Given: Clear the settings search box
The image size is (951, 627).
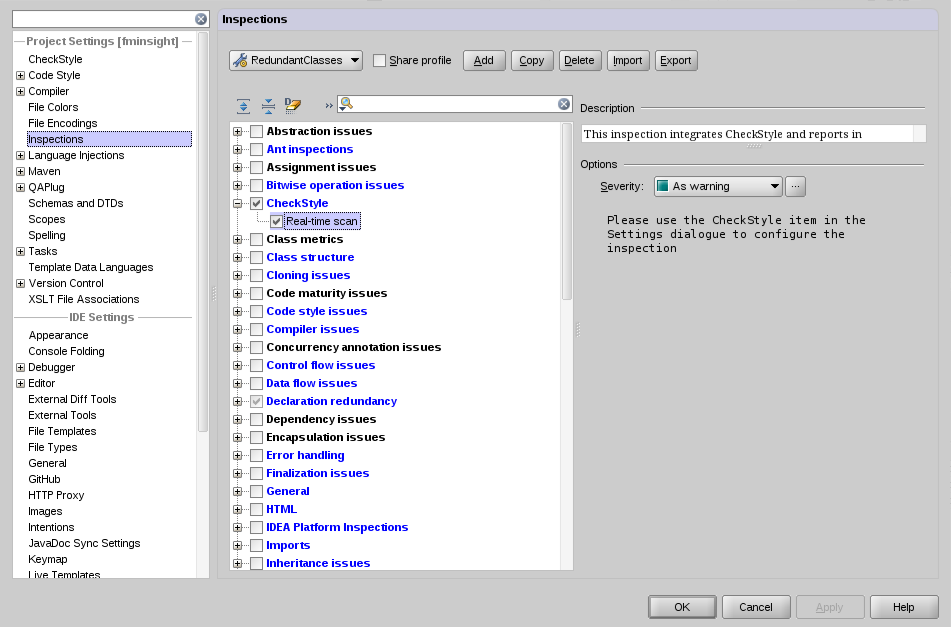Looking at the screenshot, I should (x=201, y=19).
